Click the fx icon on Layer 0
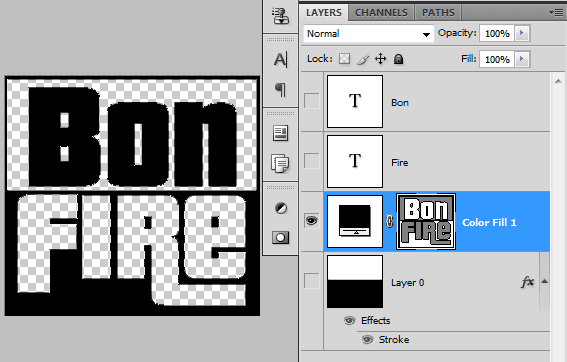 tap(527, 282)
